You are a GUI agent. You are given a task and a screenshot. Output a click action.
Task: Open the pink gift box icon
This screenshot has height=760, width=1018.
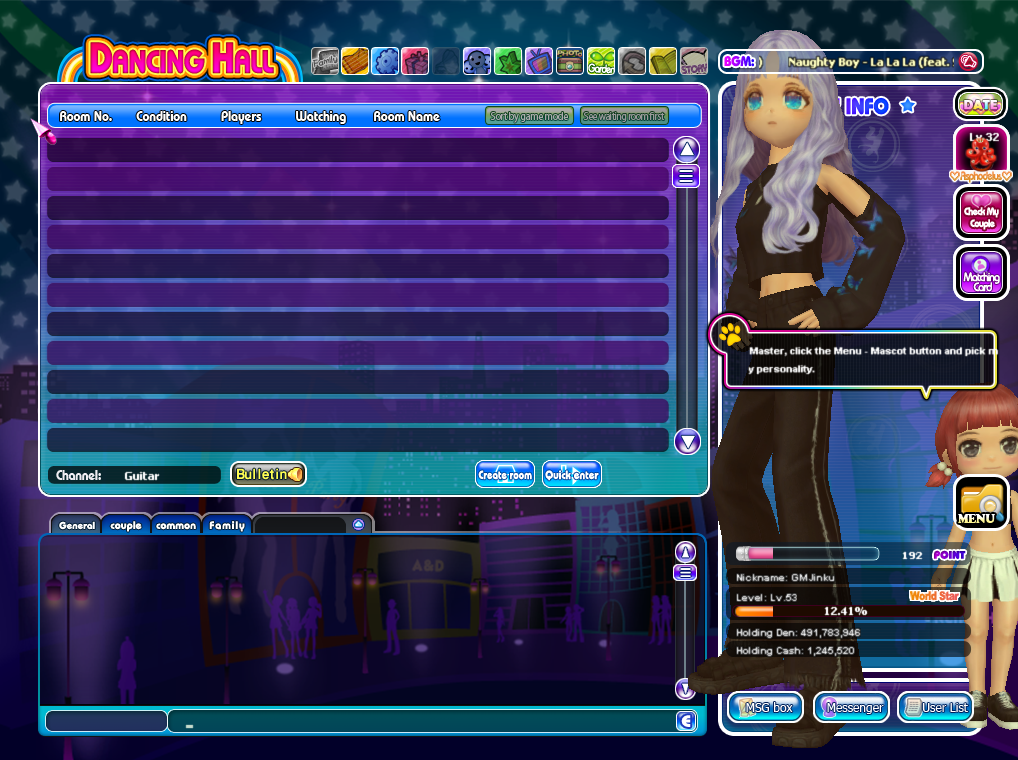pos(415,62)
